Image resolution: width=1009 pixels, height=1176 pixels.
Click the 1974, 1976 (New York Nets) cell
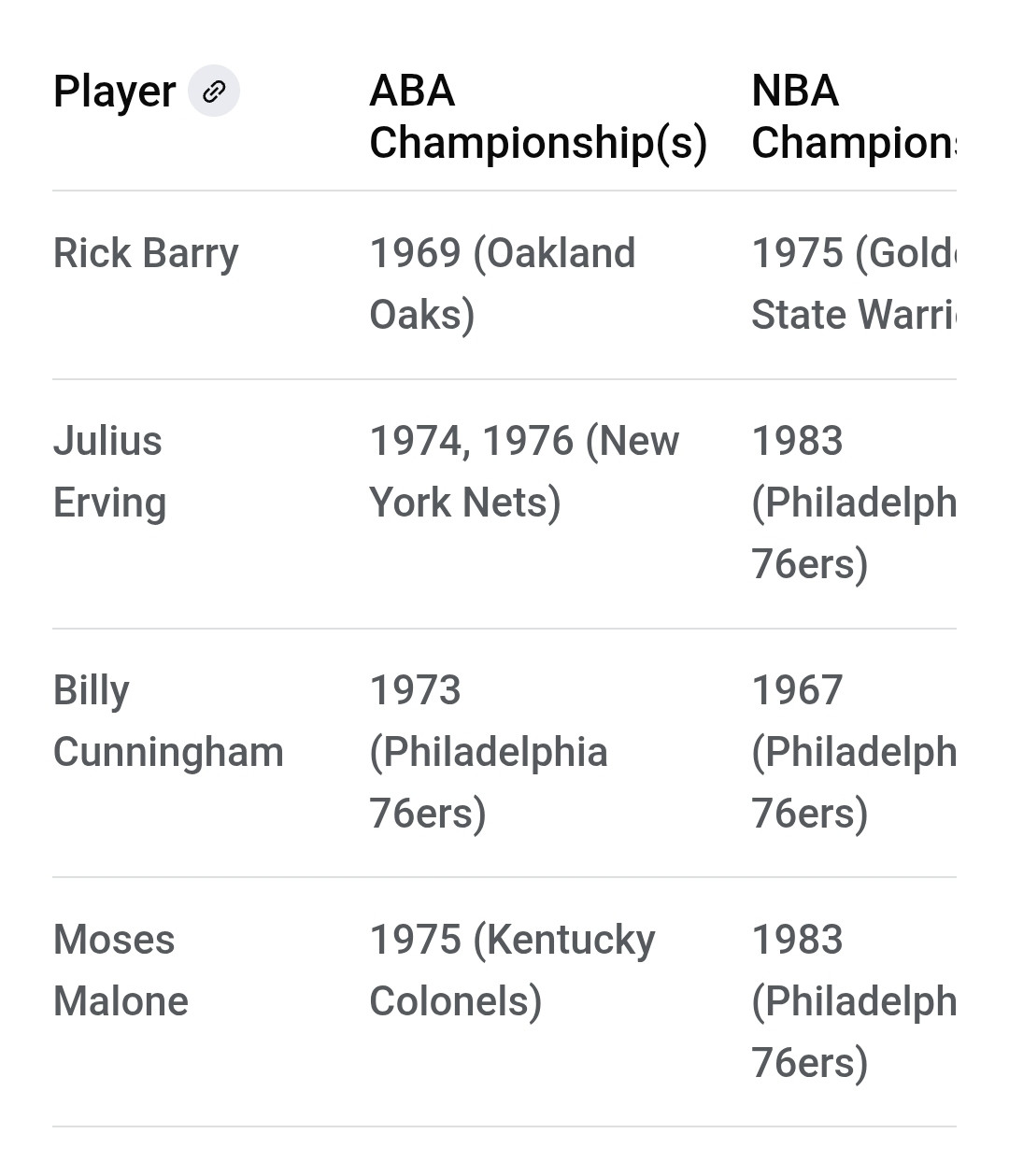[524, 472]
